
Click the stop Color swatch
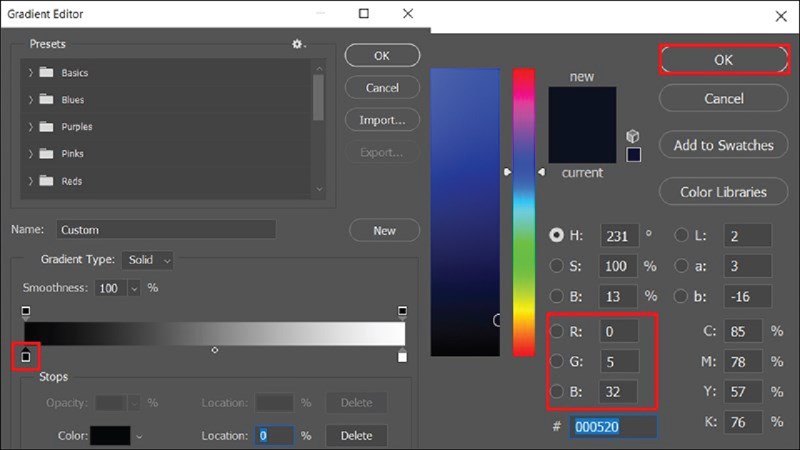coord(110,436)
